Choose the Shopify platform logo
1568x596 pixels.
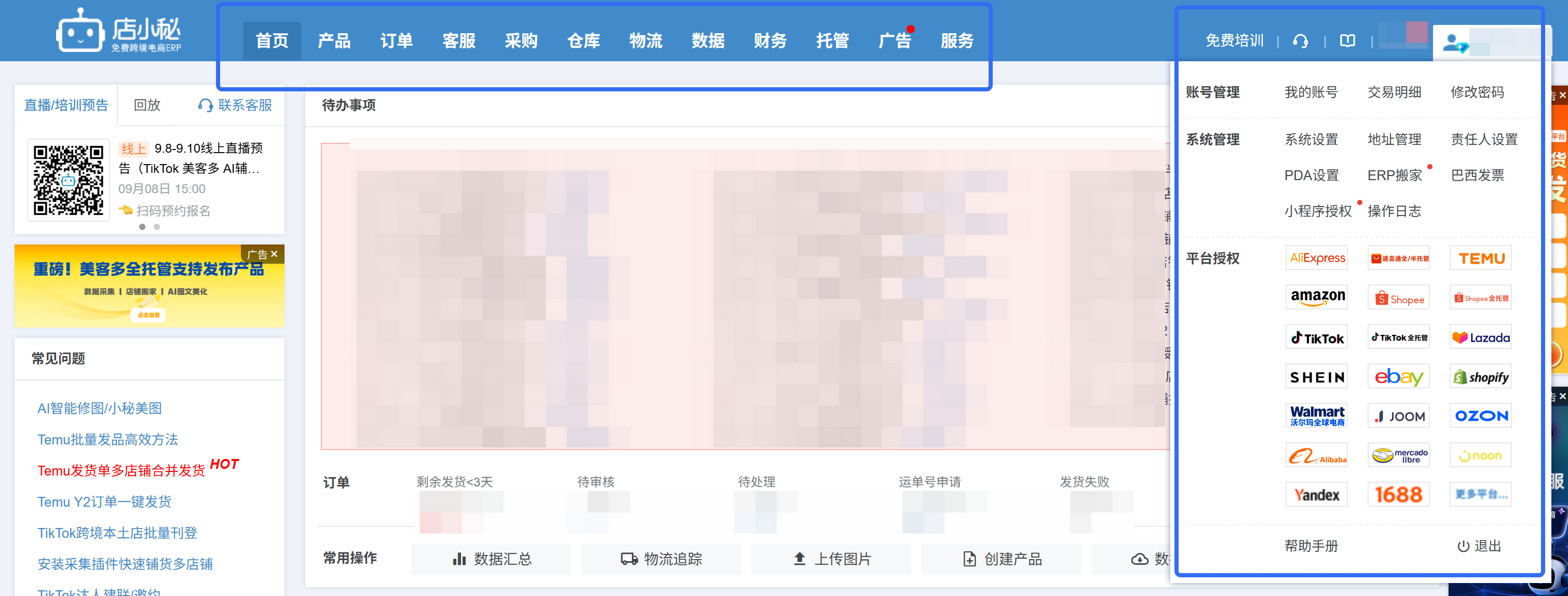[x=1481, y=377]
